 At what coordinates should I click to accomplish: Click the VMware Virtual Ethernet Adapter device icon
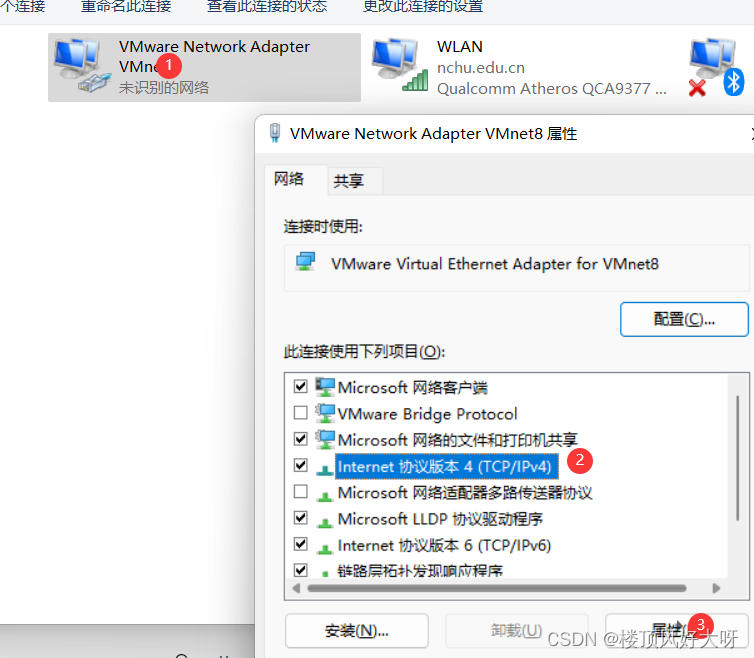[x=305, y=262]
